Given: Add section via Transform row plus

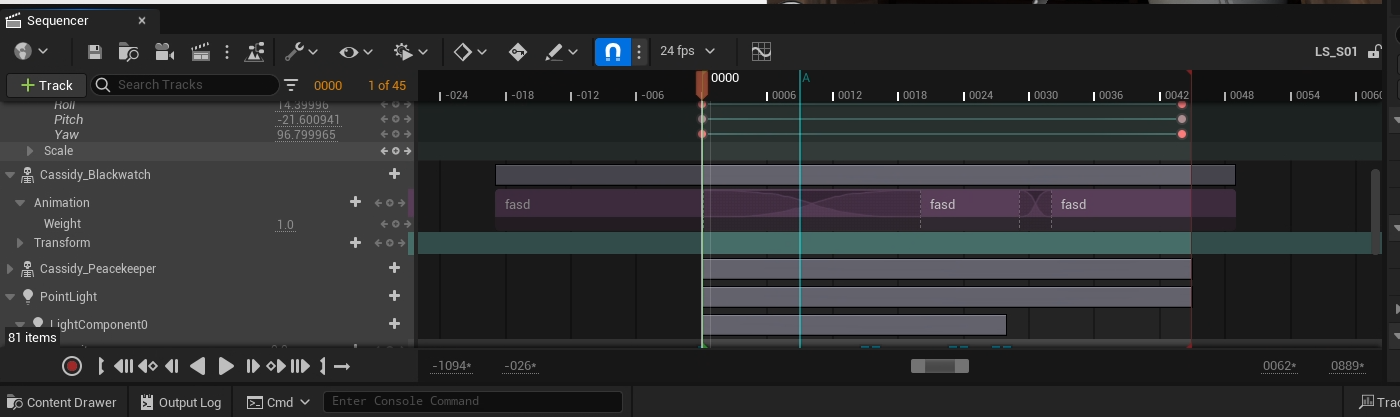Looking at the screenshot, I should (354, 243).
